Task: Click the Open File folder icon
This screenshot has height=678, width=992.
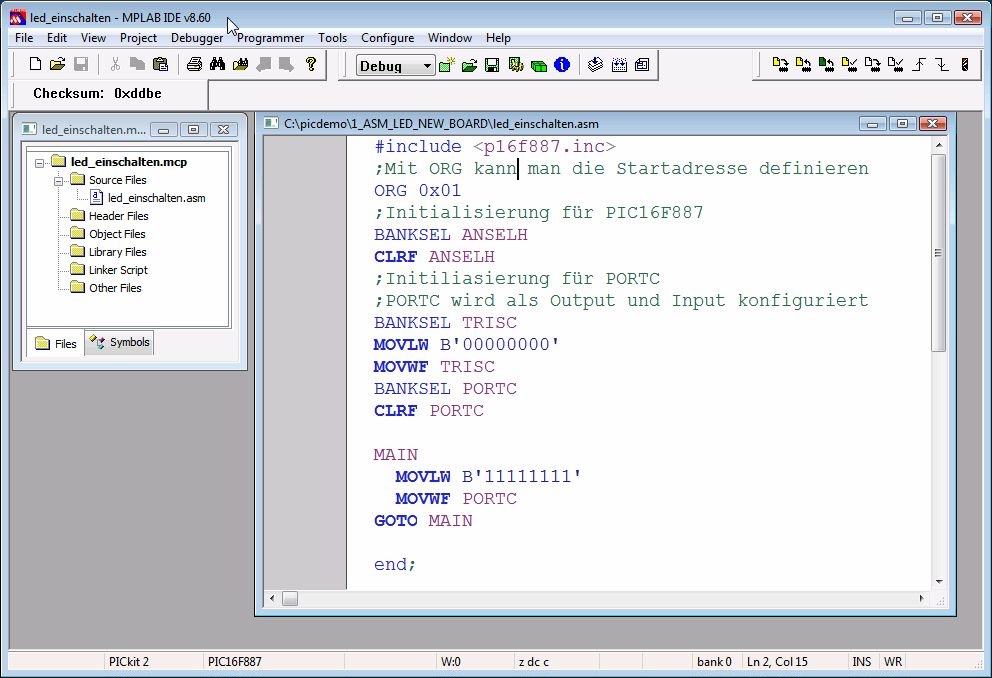Action: (x=58, y=64)
